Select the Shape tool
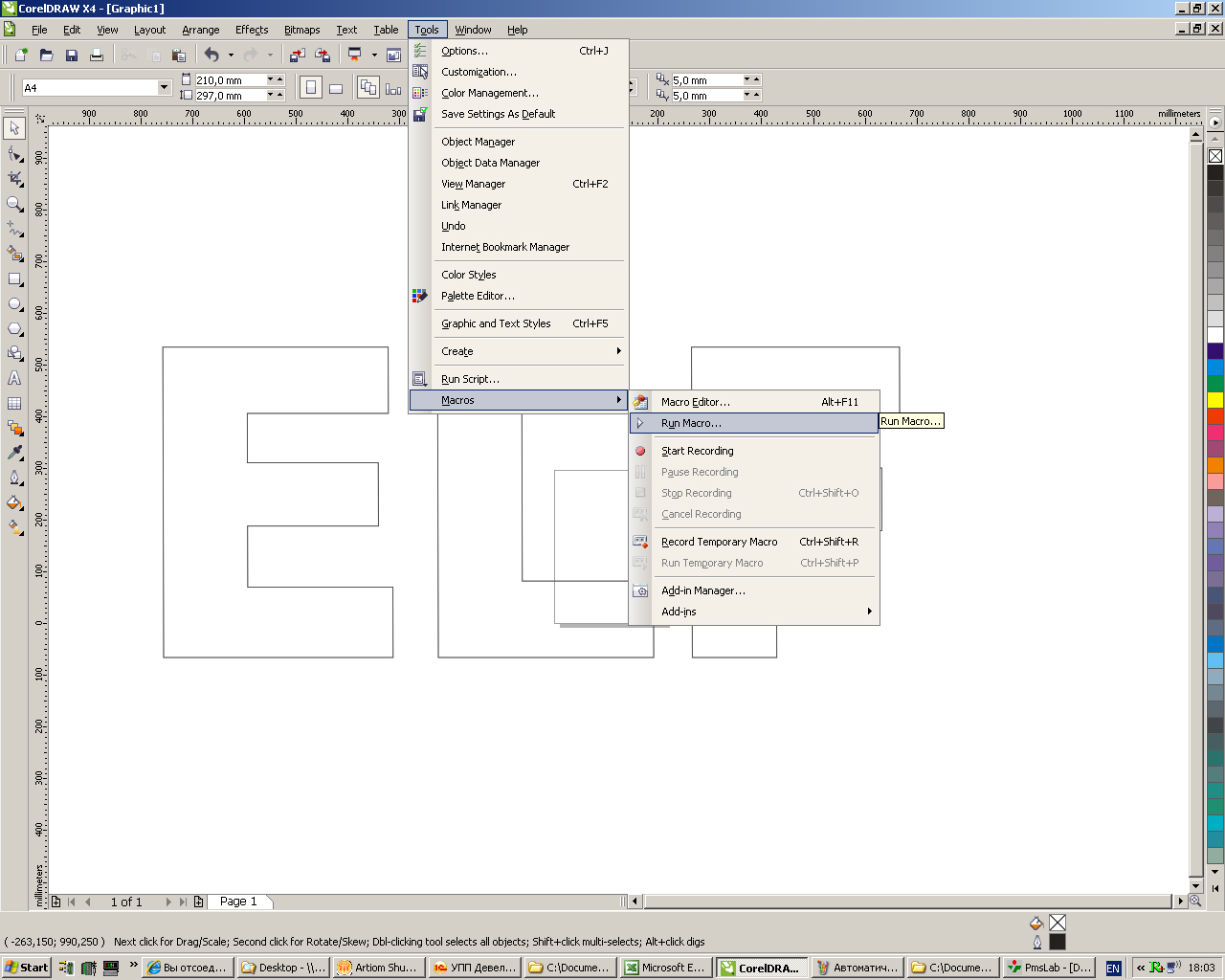 (14, 153)
